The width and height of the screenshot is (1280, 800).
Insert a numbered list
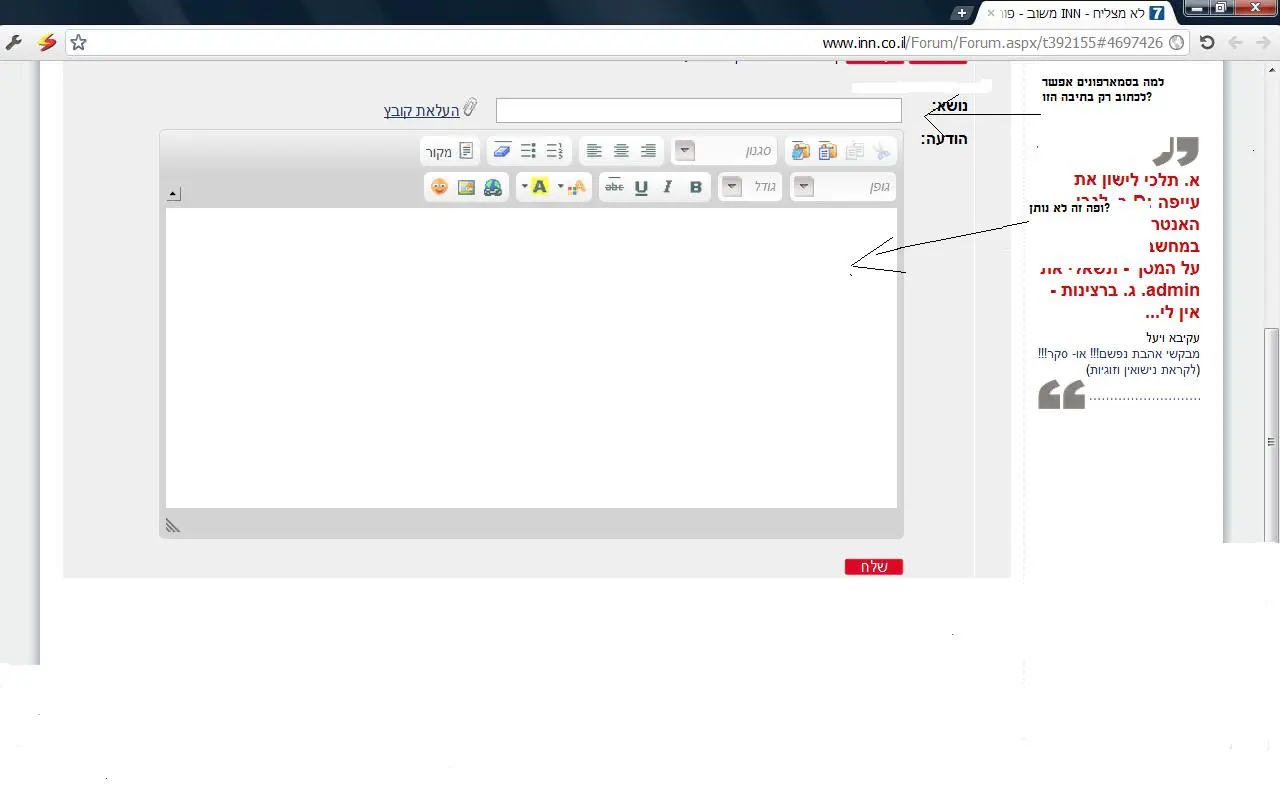555,151
